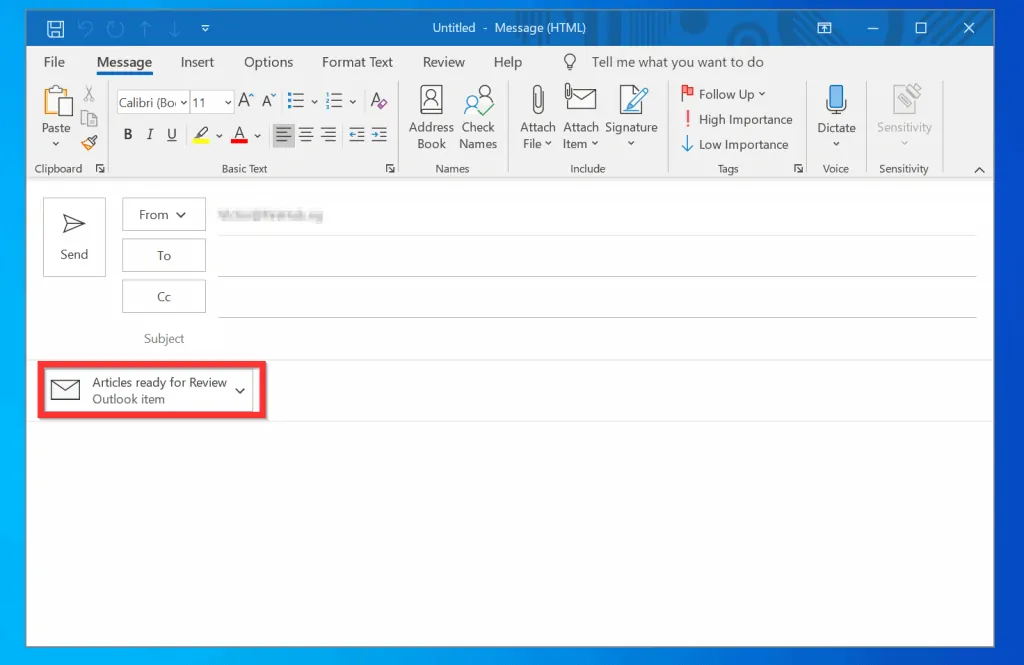Viewport: 1024px width, 665px height.
Task: Click the Clear All Formatting icon
Action: (378, 101)
